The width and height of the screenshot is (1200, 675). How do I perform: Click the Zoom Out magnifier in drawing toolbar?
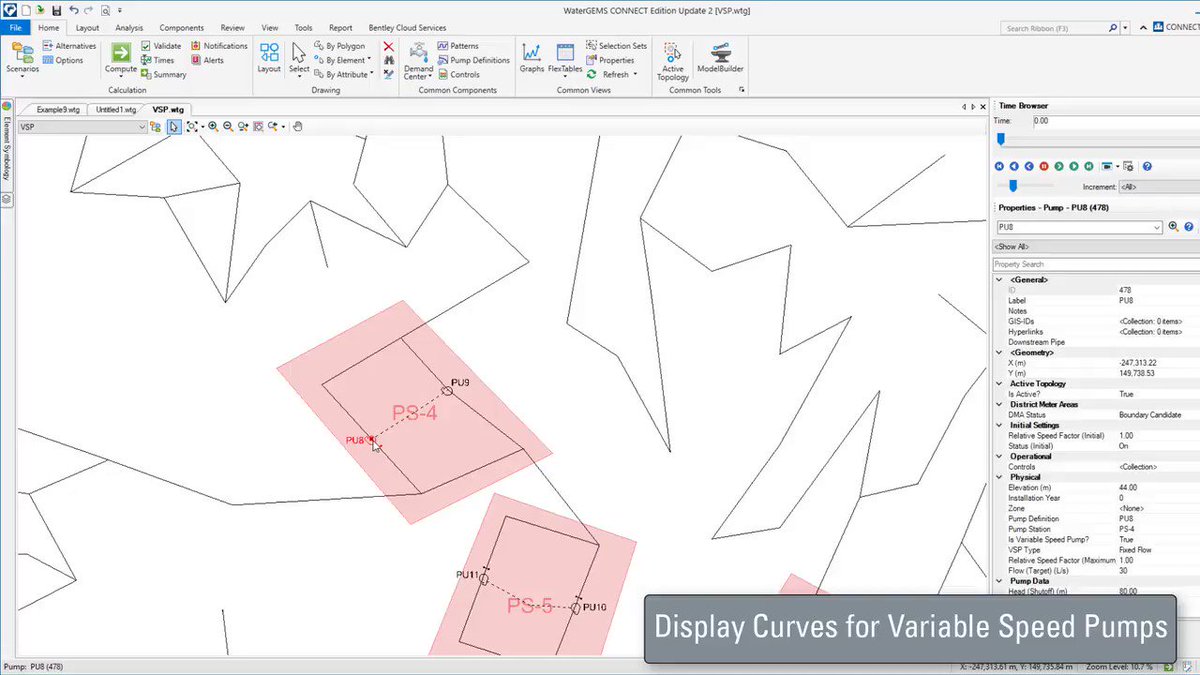point(228,127)
